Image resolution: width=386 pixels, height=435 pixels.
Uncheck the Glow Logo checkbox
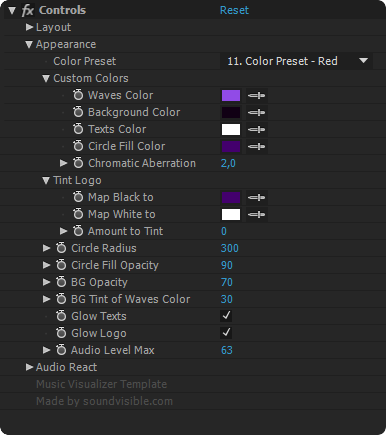(226, 333)
